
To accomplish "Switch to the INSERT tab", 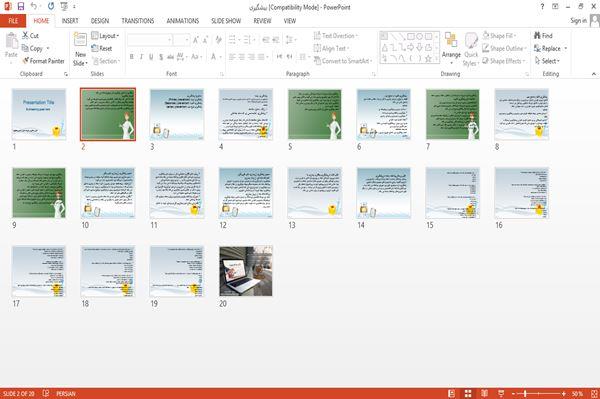I will pos(70,21).
